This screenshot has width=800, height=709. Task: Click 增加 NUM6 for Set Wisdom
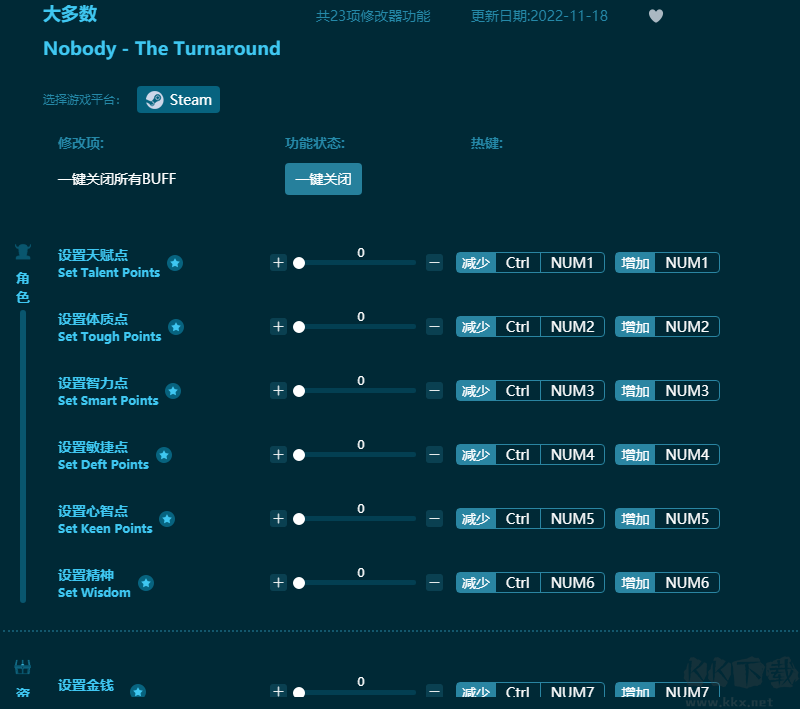(667, 582)
